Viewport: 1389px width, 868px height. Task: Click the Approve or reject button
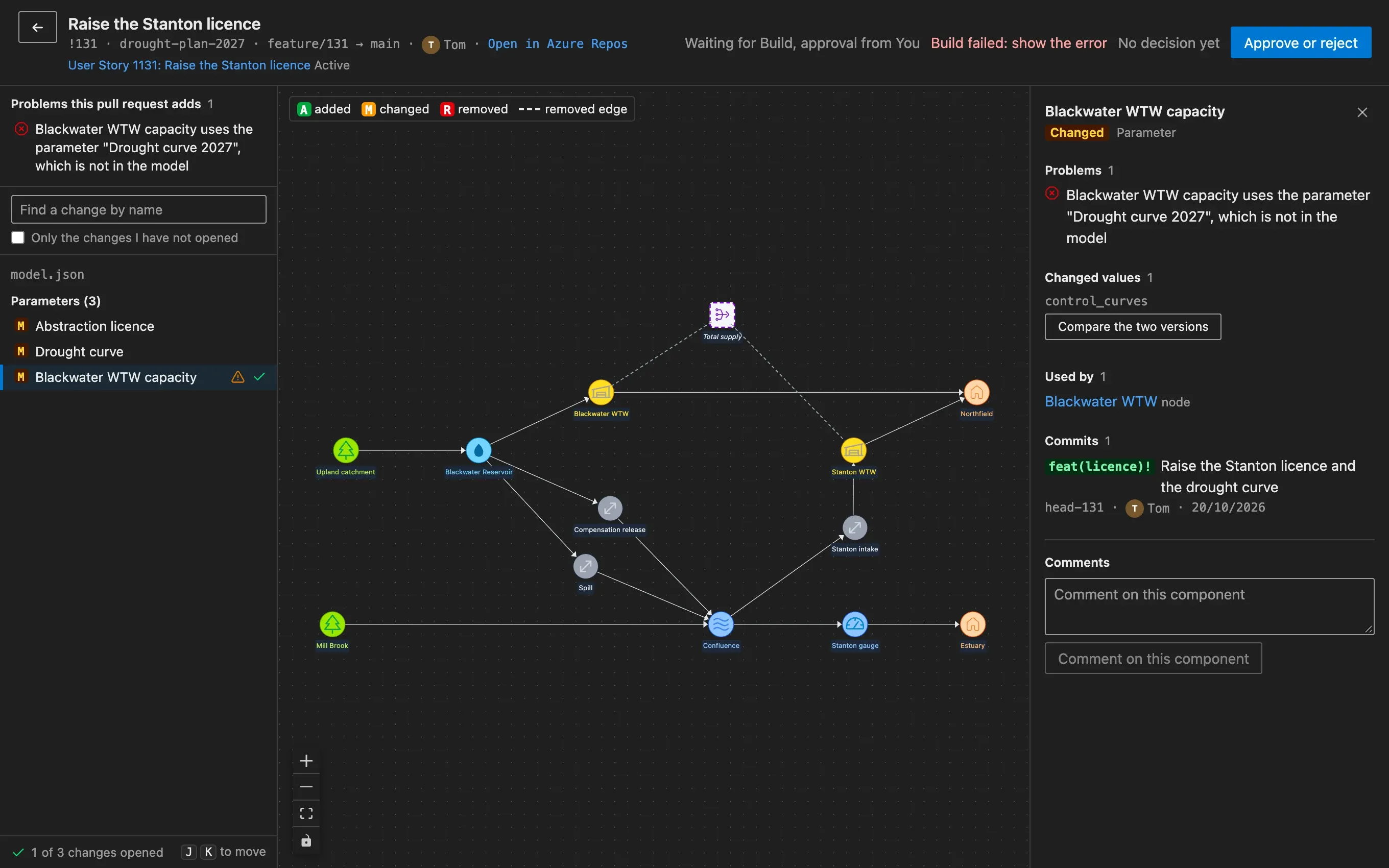pyautogui.click(x=1301, y=42)
